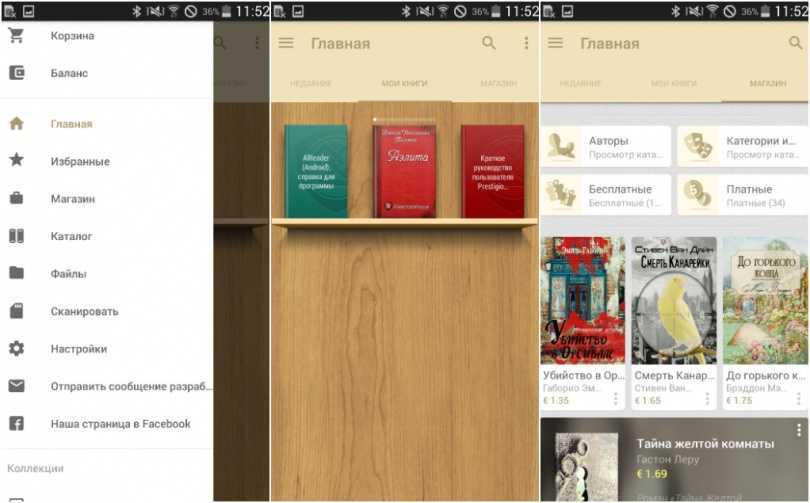Tap the Баланс wallet icon
This screenshot has width=810, height=503.
point(16,73)
